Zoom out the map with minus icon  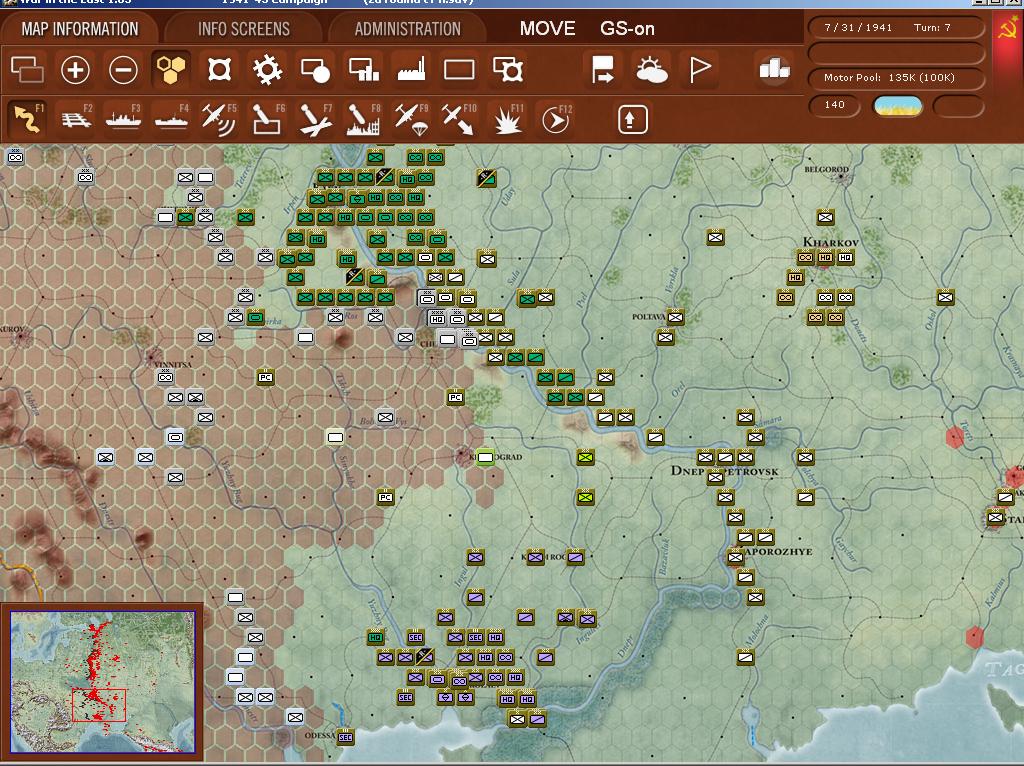click(x=123, y=69)
